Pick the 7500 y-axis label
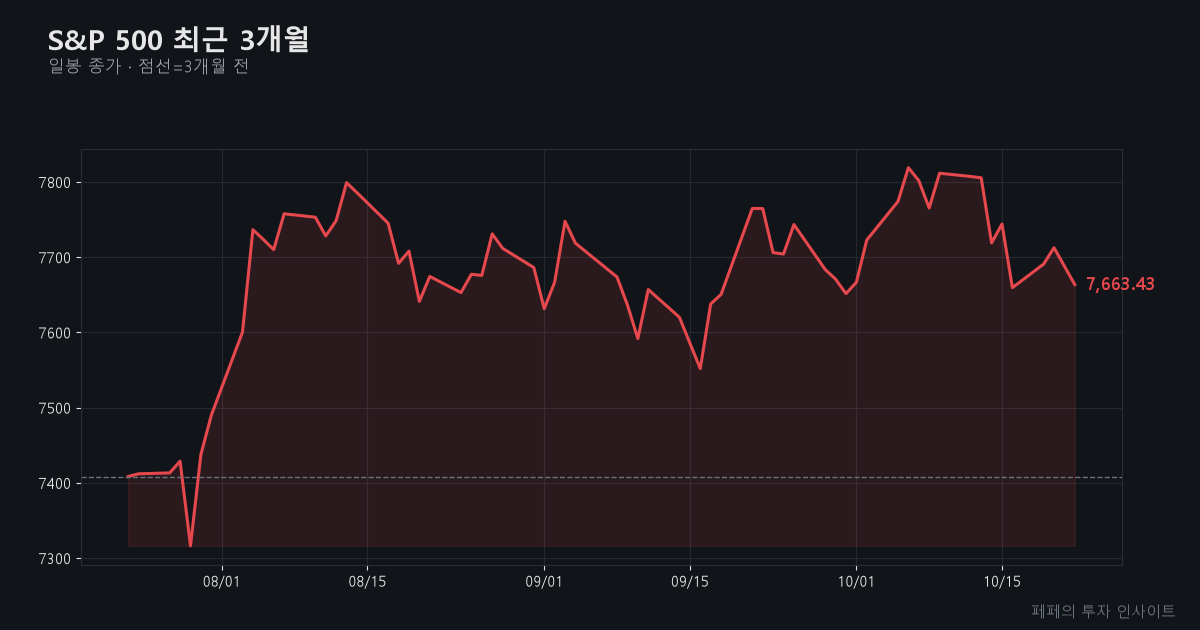 click(x=56, y=408)
